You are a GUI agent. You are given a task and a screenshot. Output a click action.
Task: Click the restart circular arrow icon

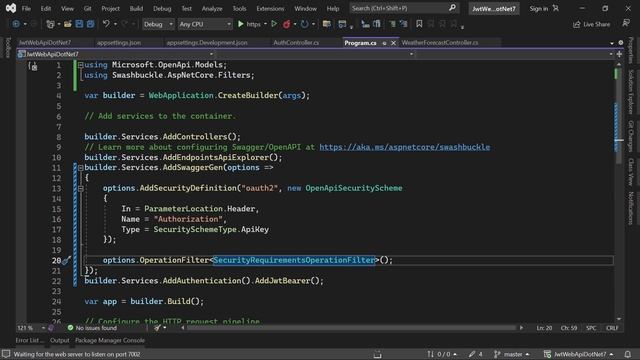(x=304, y=24)
